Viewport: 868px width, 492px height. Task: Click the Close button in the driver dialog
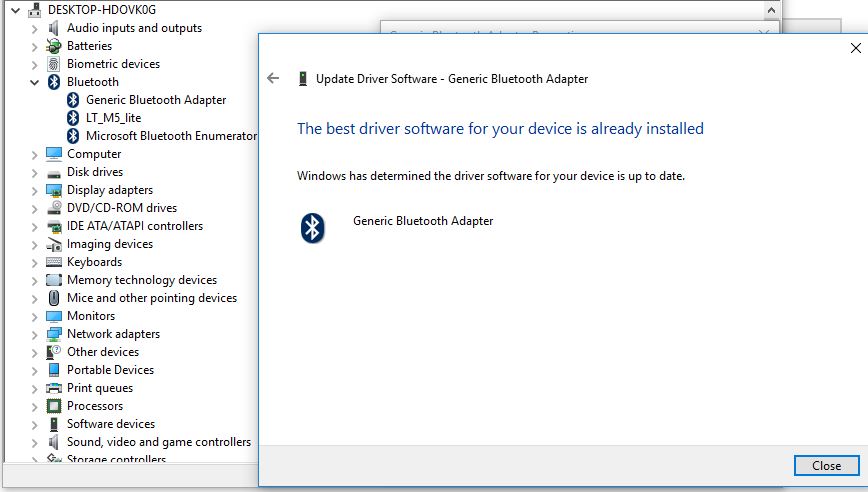(x=826, y=465)
